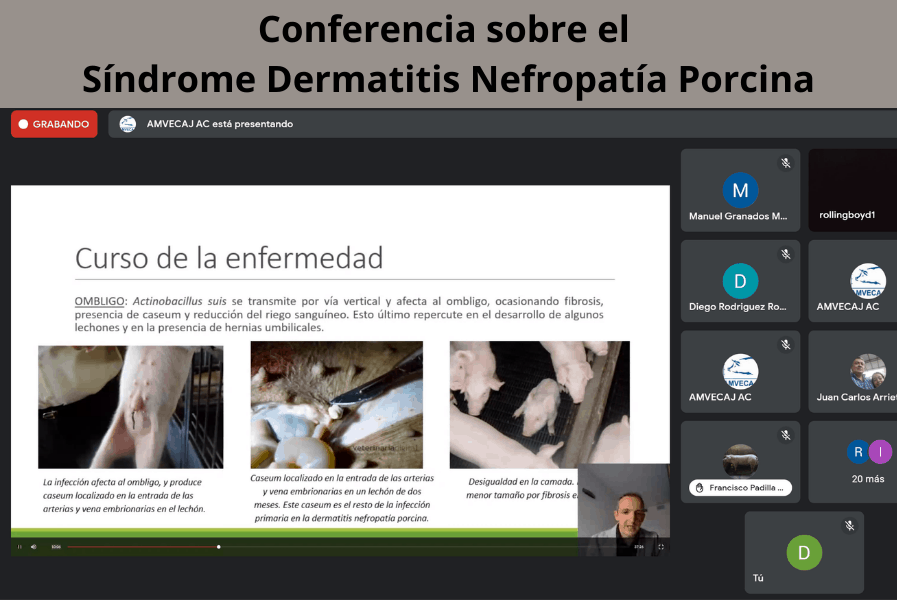Click the 'Juan Carlos Arrie' participant name
The width and height of the screenshot is (897, 600).
click(x=856, y=397)
